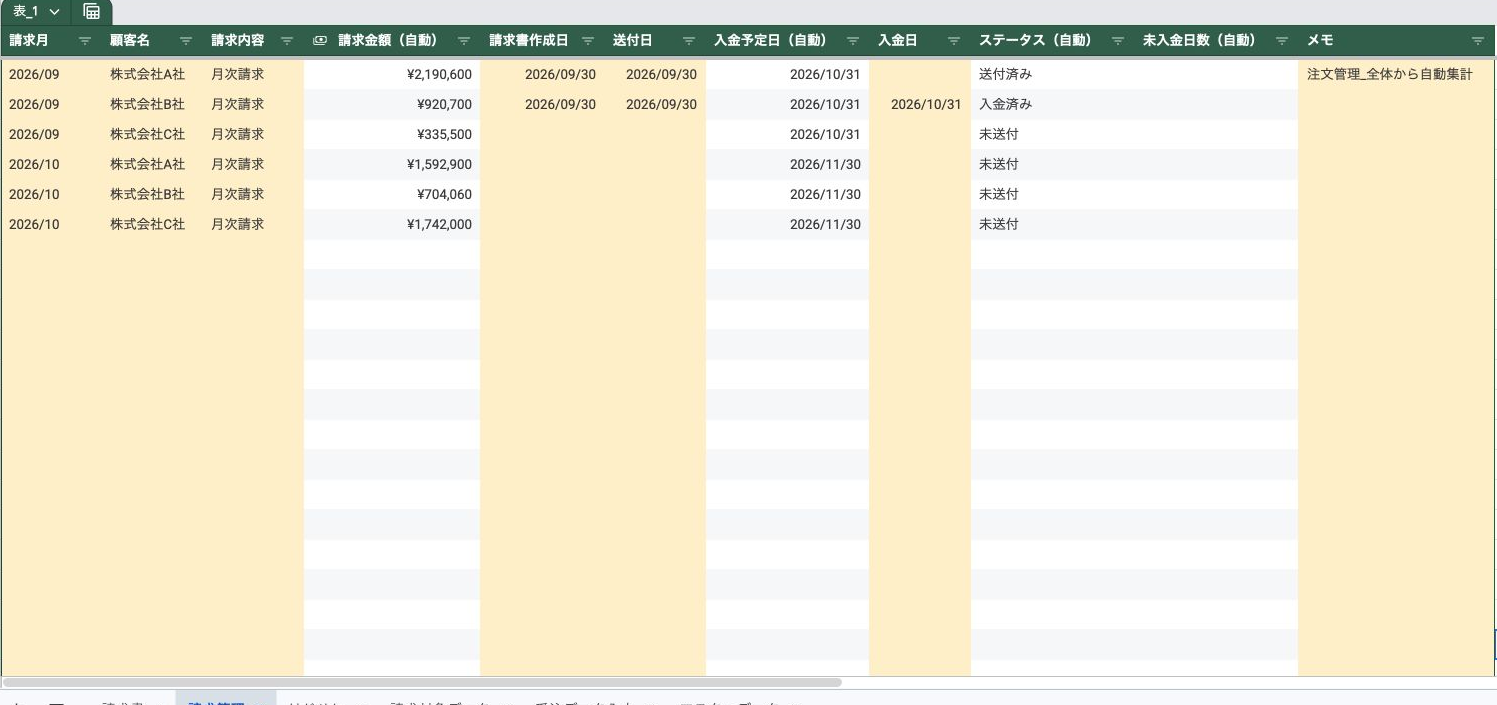Click 未送付 status in the ¥335,500 row

click(x=1052, y=134)
